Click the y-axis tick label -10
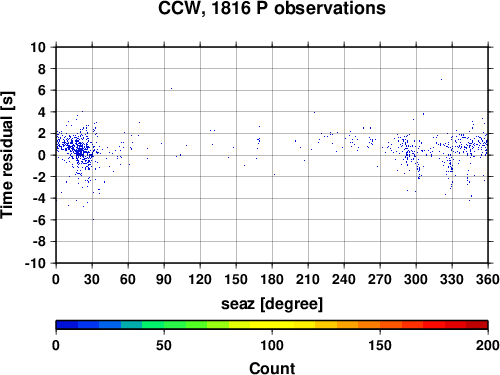This screenshot has height=375, width=500. tap(35, 263)
